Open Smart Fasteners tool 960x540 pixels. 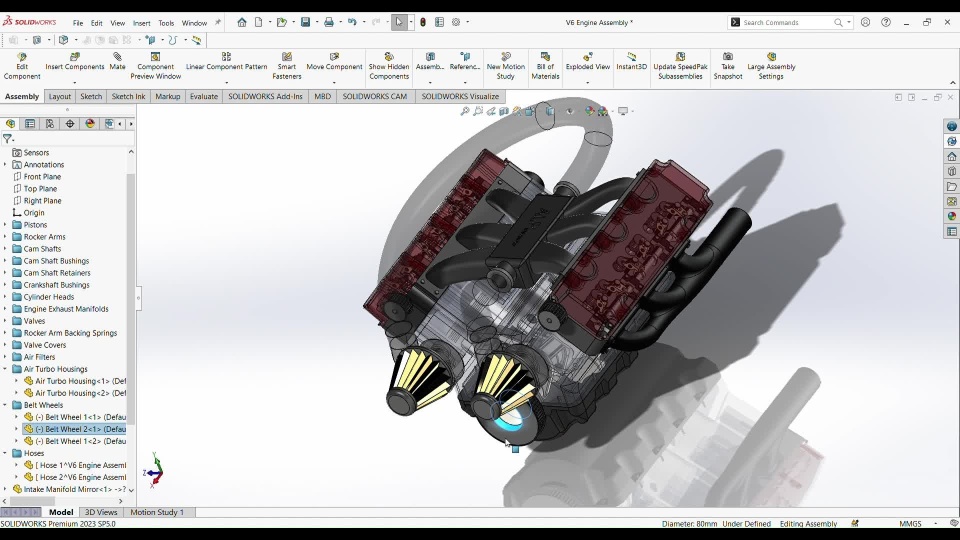tap(287, 58)
